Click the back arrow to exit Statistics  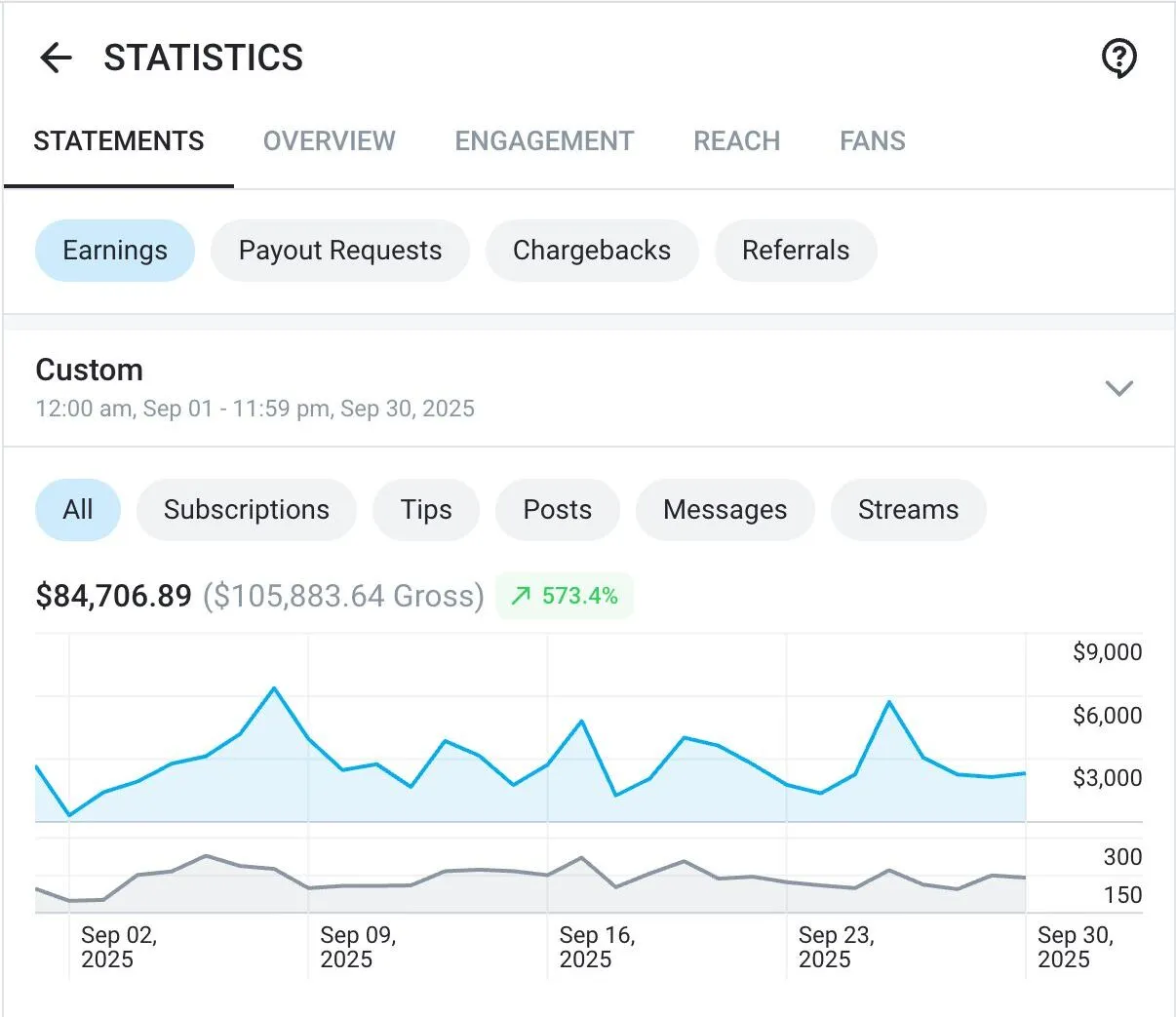56,58
